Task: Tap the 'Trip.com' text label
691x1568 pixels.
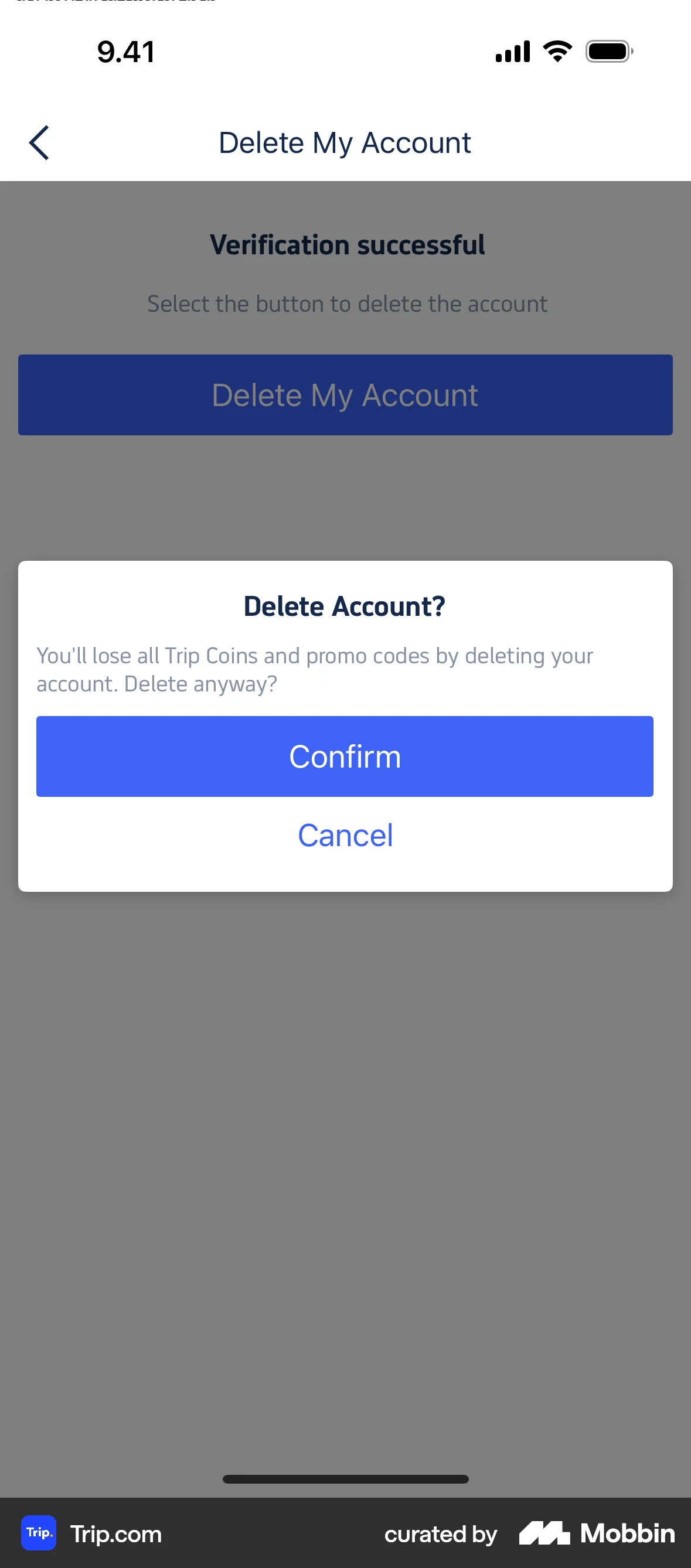Action: tap(115, 1533)
